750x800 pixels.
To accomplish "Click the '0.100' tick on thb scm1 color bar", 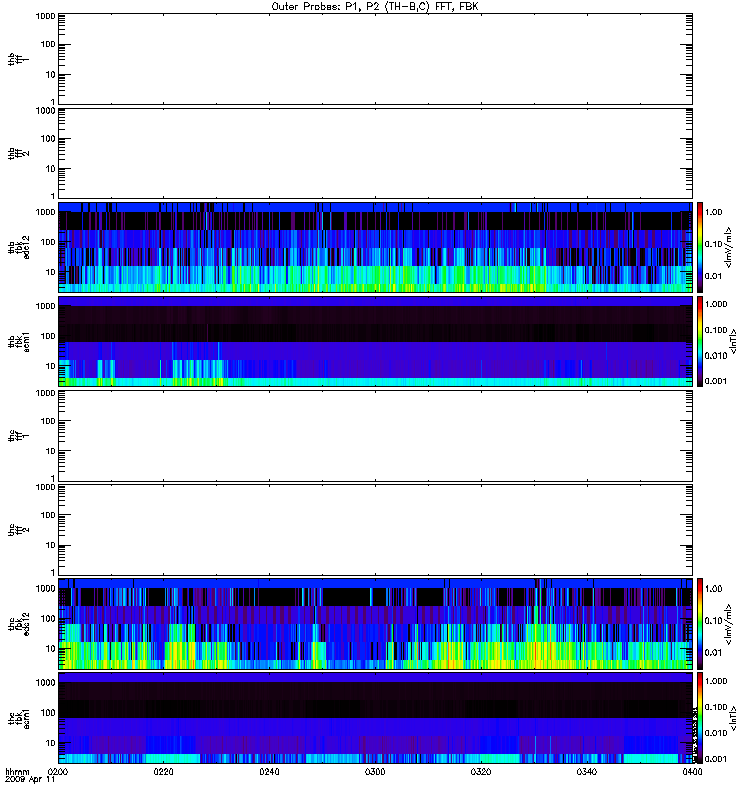I will 716,330.
